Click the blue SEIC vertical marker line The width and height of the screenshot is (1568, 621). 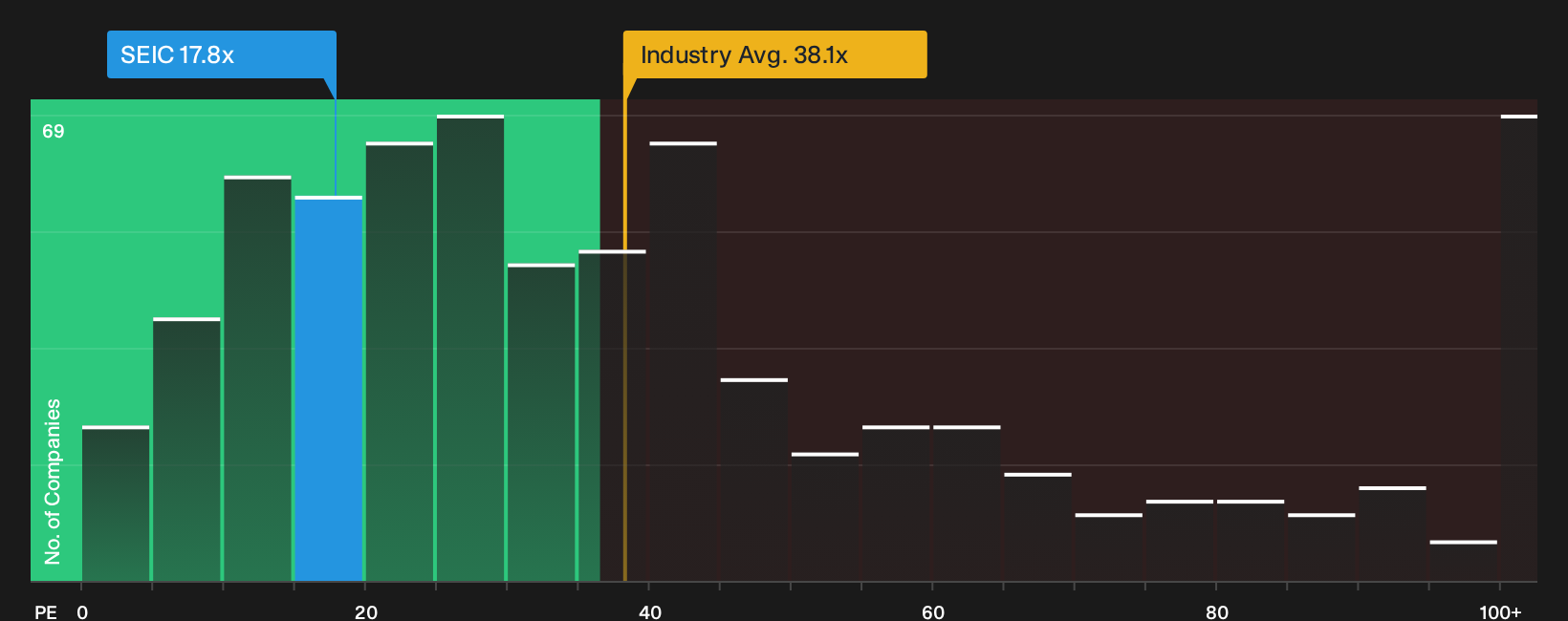point(336,148)
